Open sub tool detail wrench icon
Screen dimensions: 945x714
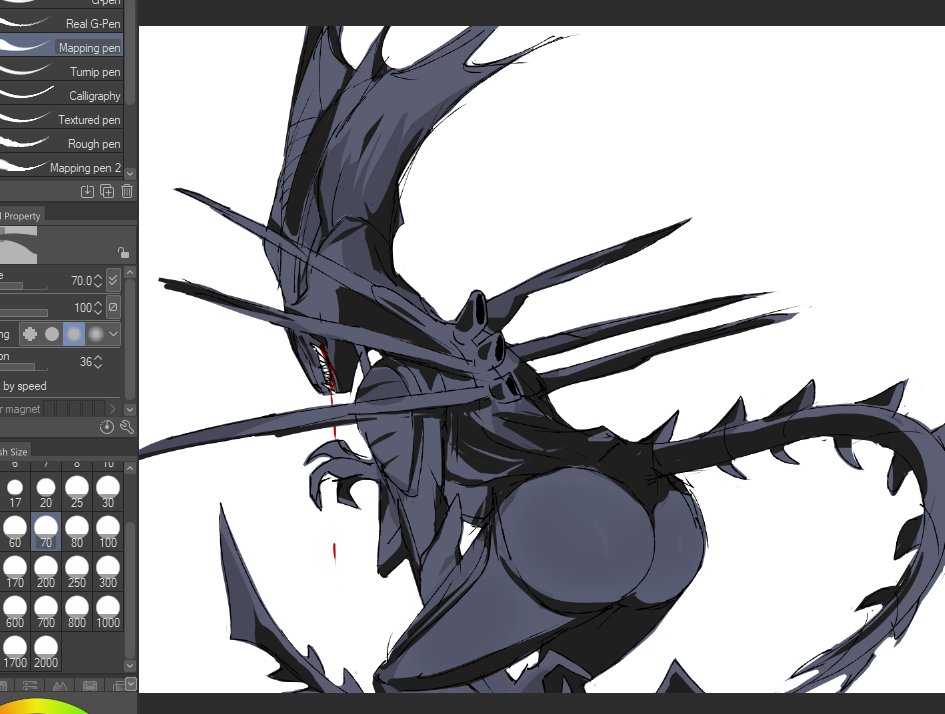[127, 427]
